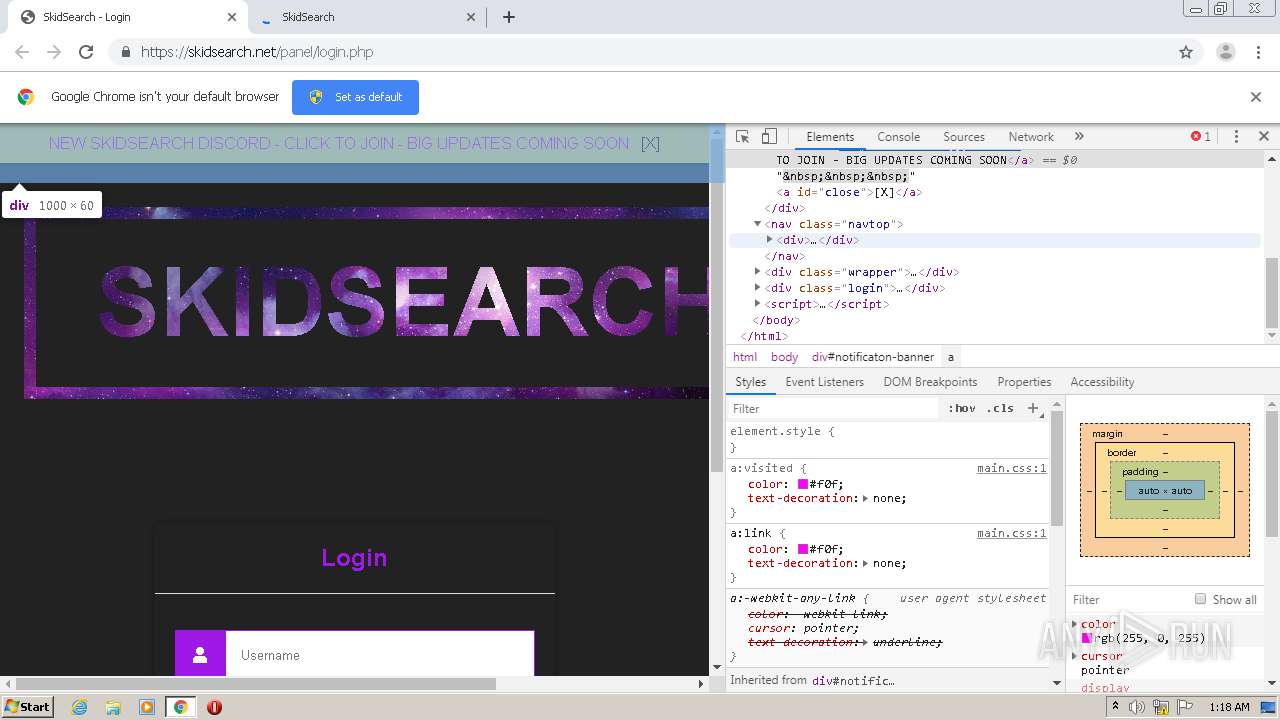Viewport: 1280px width, 720px height.
Task: Toggle the :hov element state button
Action: pos(962,408)
